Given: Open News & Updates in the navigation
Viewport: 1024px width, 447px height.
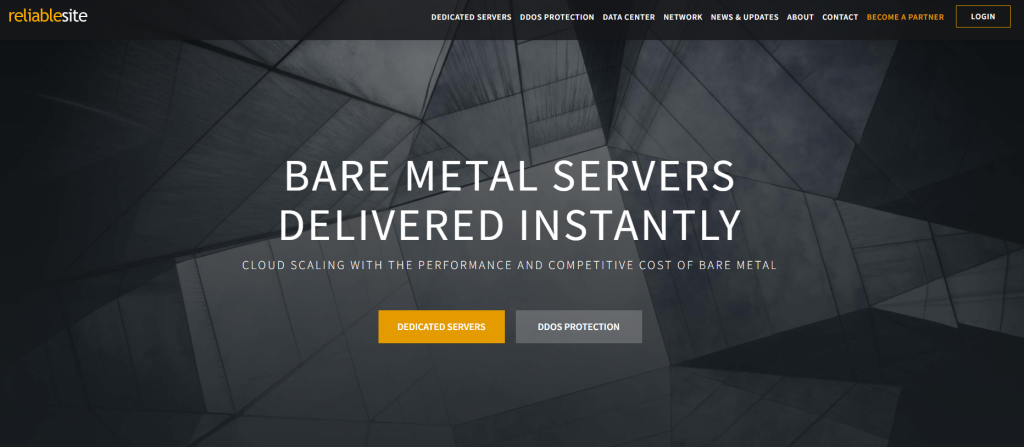Looking at the screenshot, I should [x=744, y=17].
